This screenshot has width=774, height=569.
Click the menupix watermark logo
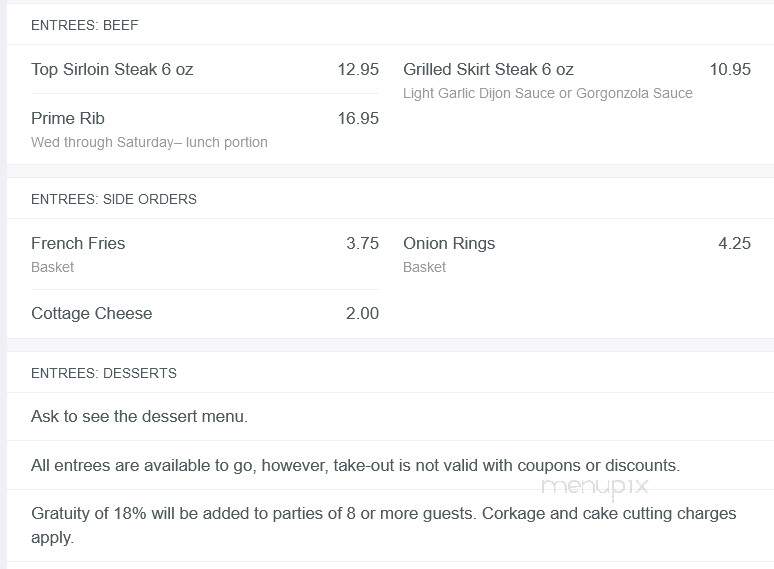tap(594, 488)
